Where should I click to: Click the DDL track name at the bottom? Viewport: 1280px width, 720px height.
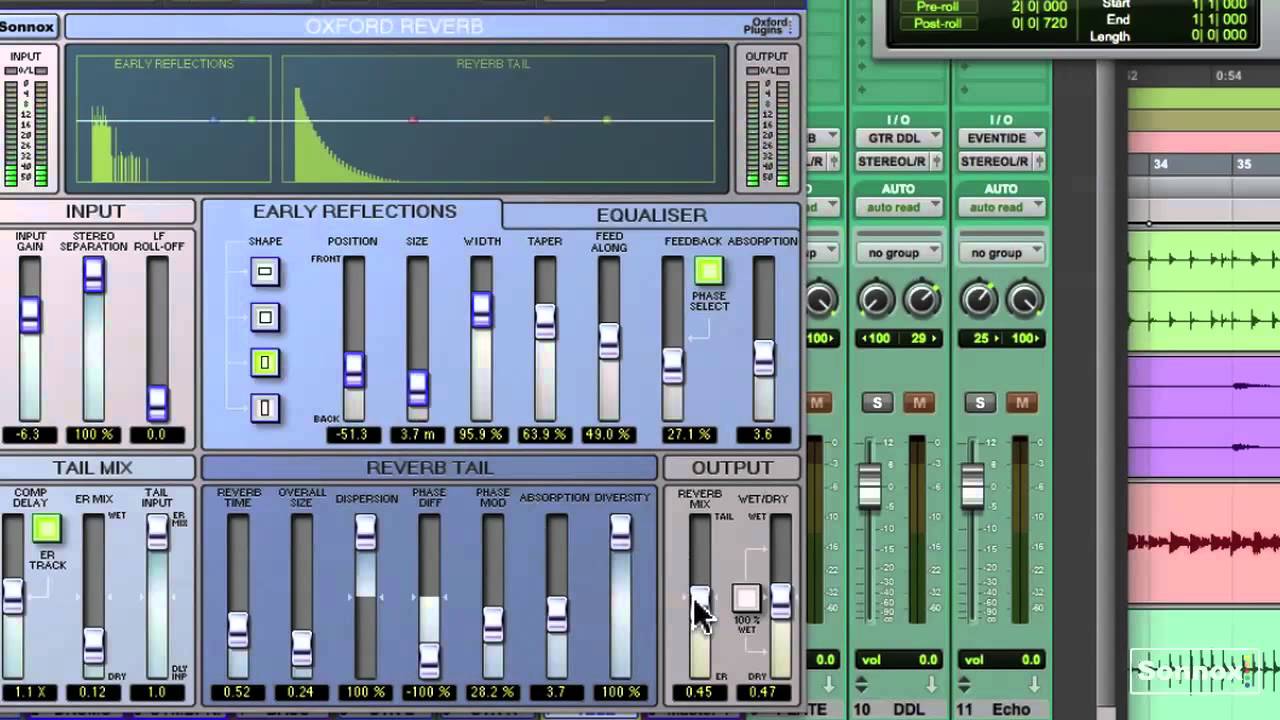pos(910,709)
